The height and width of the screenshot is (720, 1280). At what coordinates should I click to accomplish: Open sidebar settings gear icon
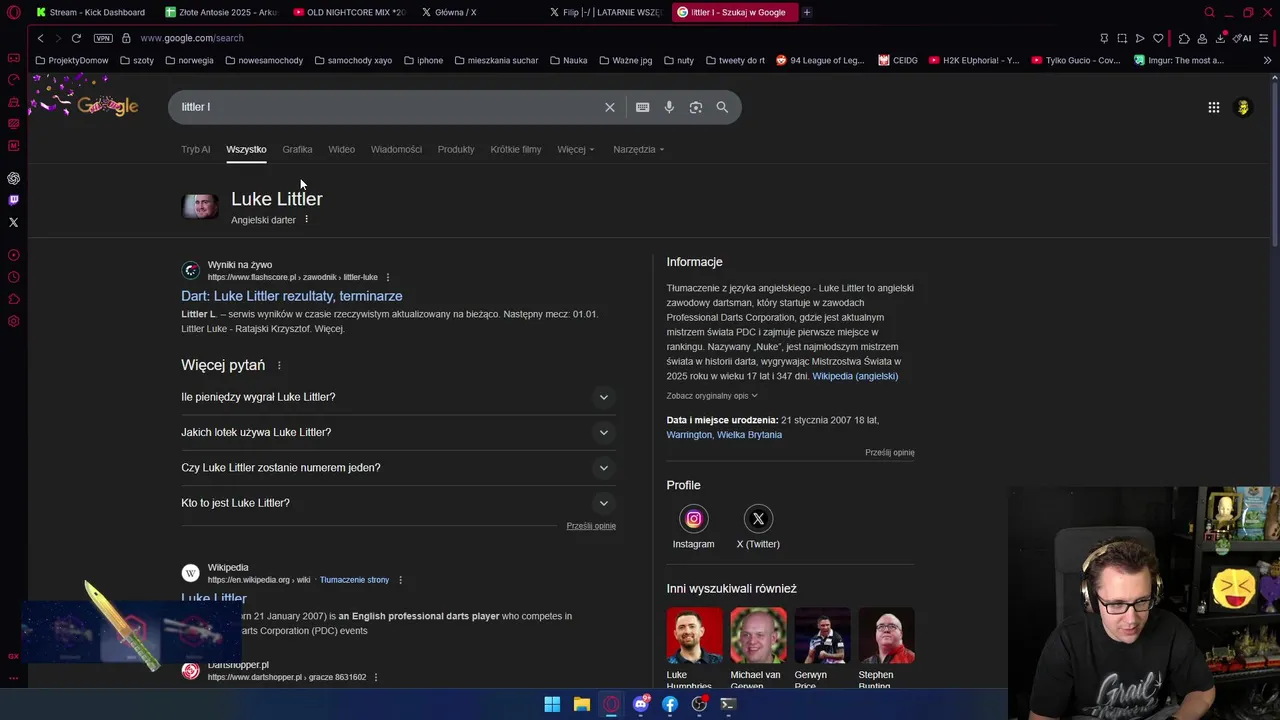point(13,321)
